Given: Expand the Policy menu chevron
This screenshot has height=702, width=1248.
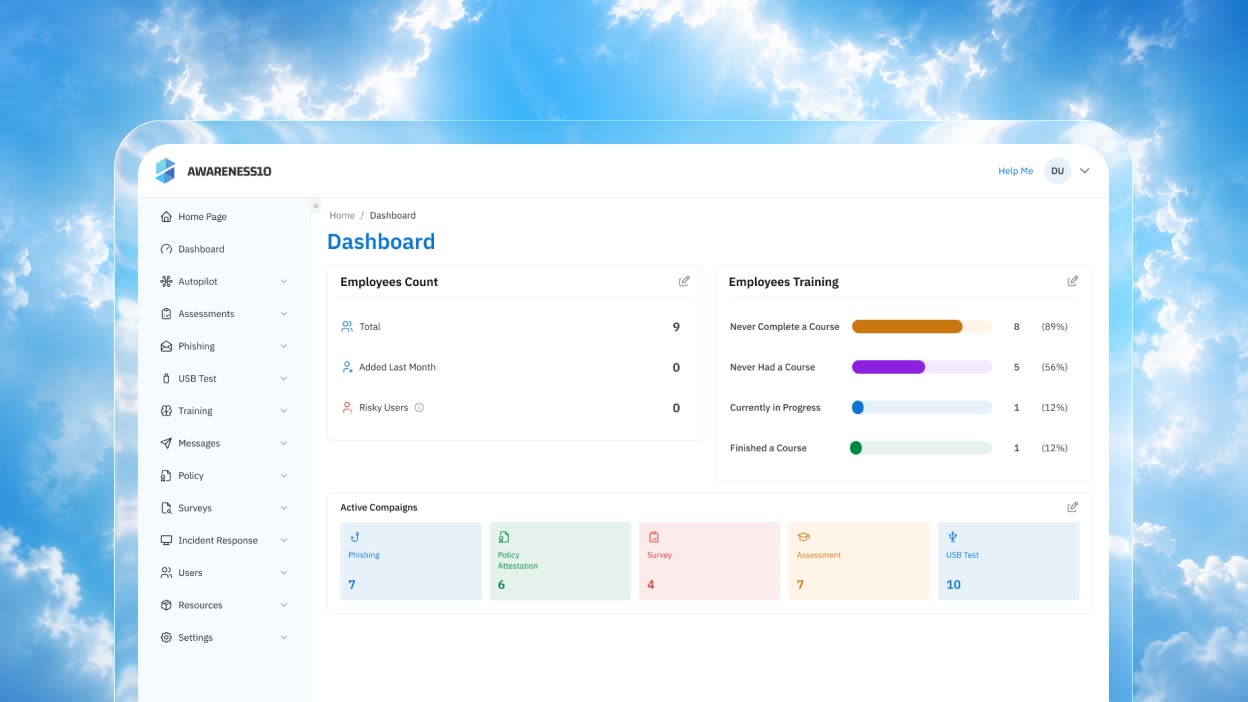Looking at the screenshot, I should pyautogui.click(x=283, y=476).
